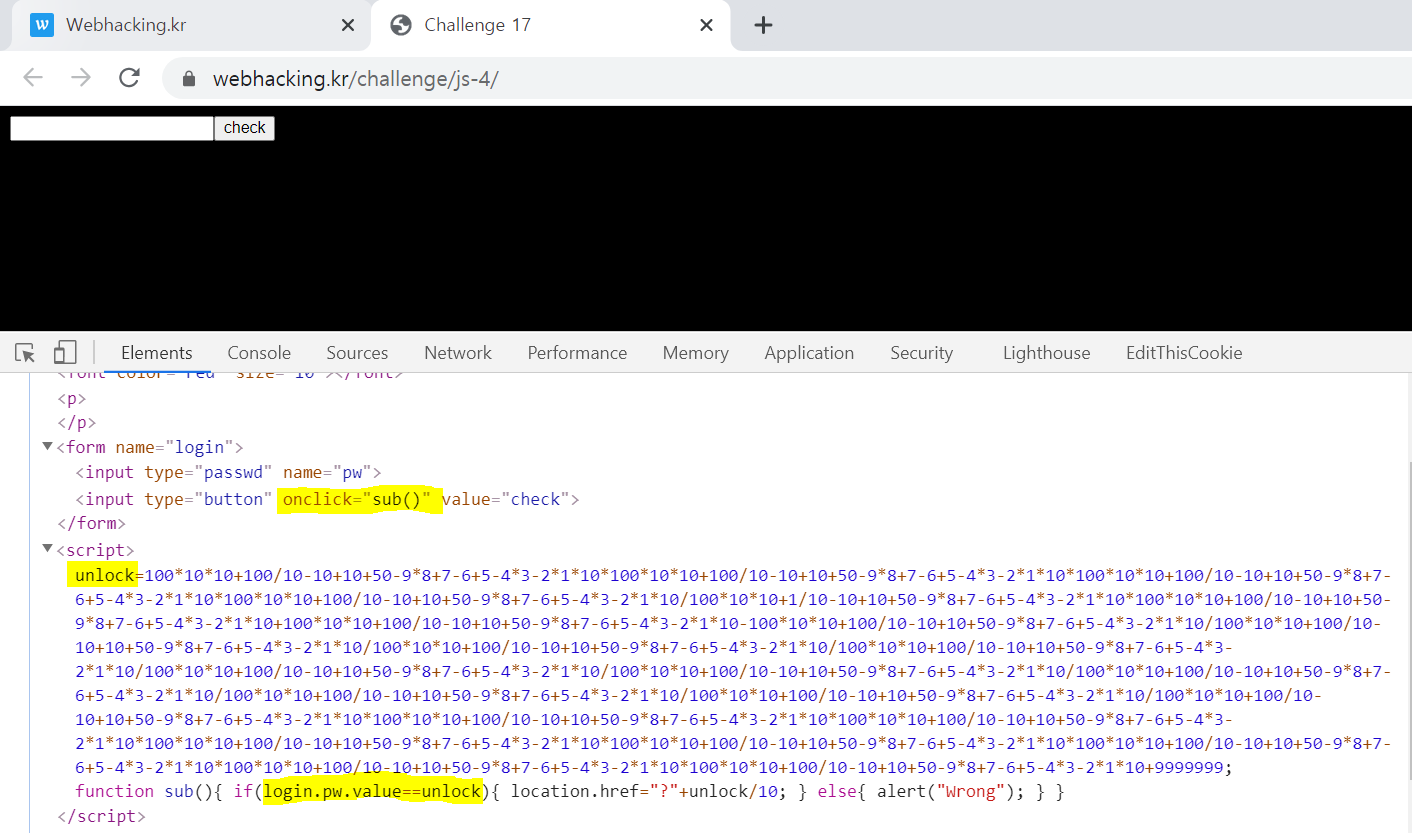This screenshot has width=1412, height=833.
Task: Select the input type="button" line
Action: point(328,498)
